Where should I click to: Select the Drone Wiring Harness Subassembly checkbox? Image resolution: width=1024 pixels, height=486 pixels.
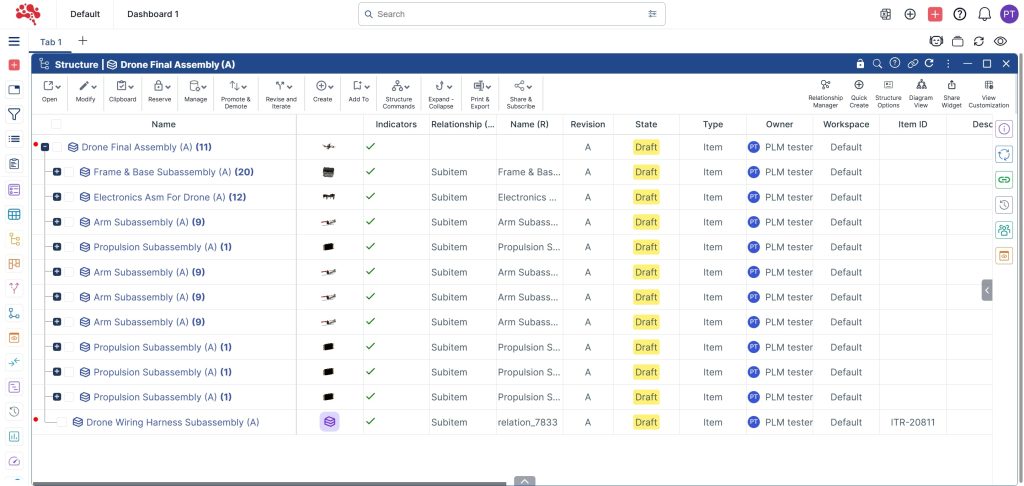pos(62,422)
